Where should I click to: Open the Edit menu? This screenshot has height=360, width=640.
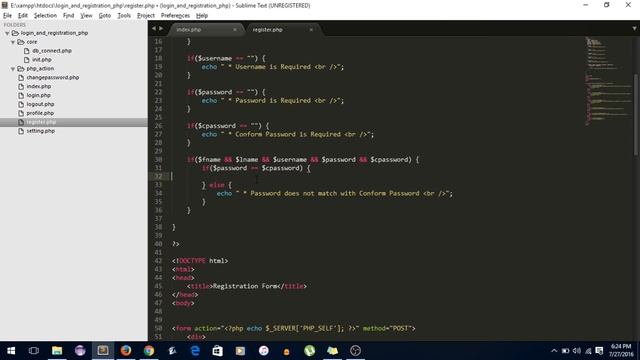[x=23, y=16]
